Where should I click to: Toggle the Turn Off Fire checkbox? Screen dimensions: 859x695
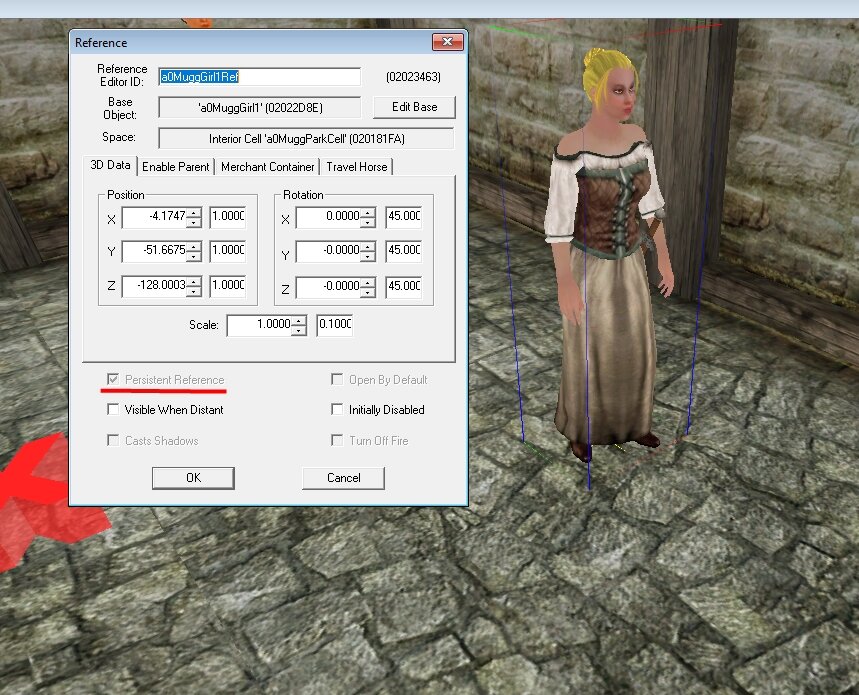click(337, 440)
